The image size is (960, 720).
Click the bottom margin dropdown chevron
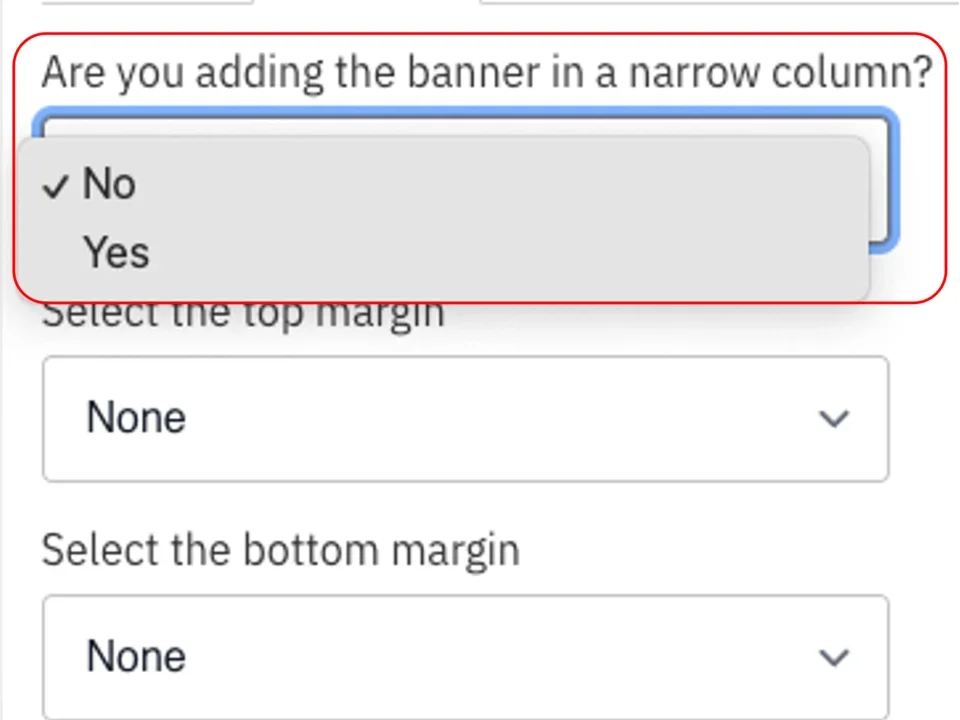pos(834,657)
